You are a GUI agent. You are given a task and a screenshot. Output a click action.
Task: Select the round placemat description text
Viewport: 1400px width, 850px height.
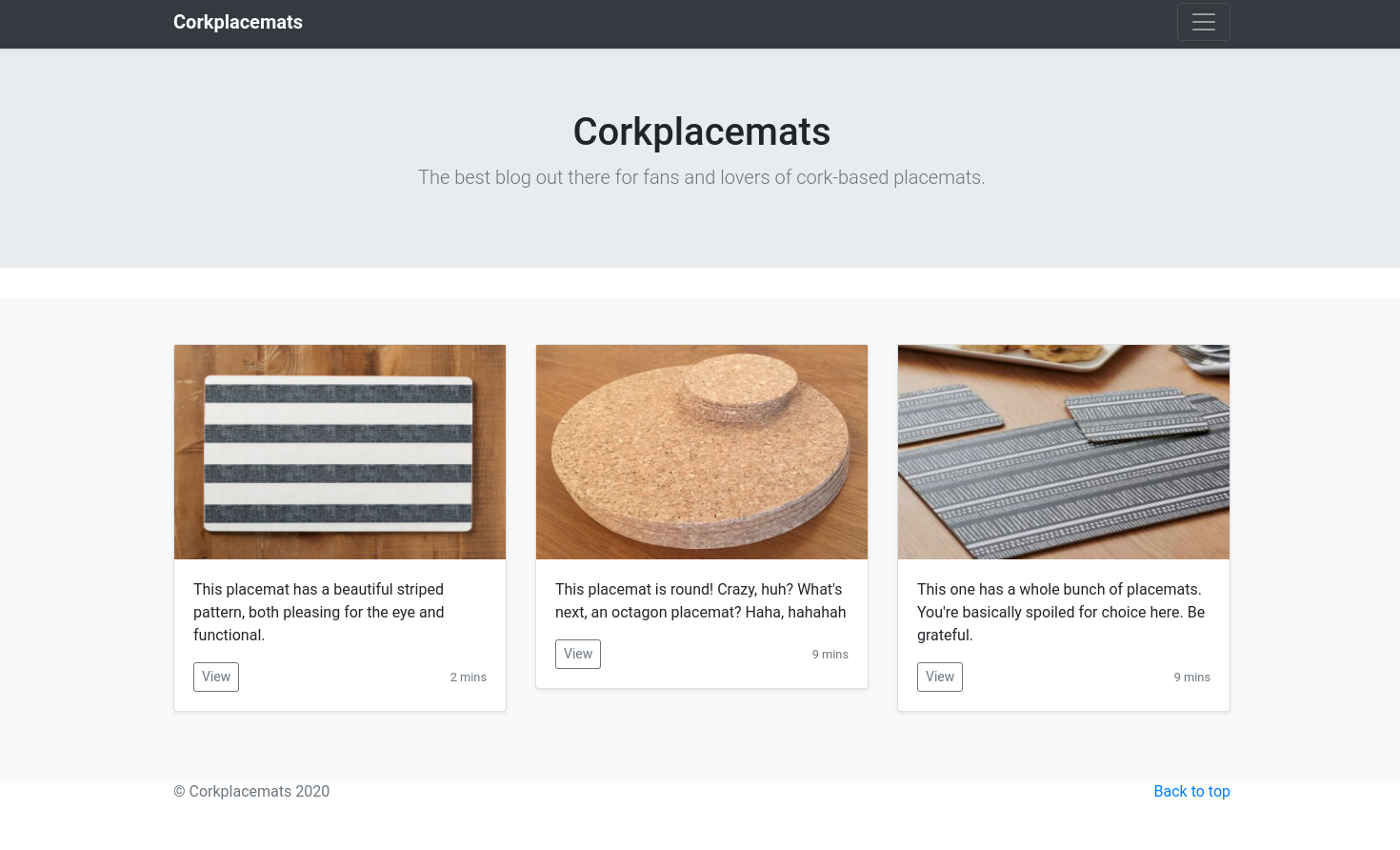[x=700, y=600]
